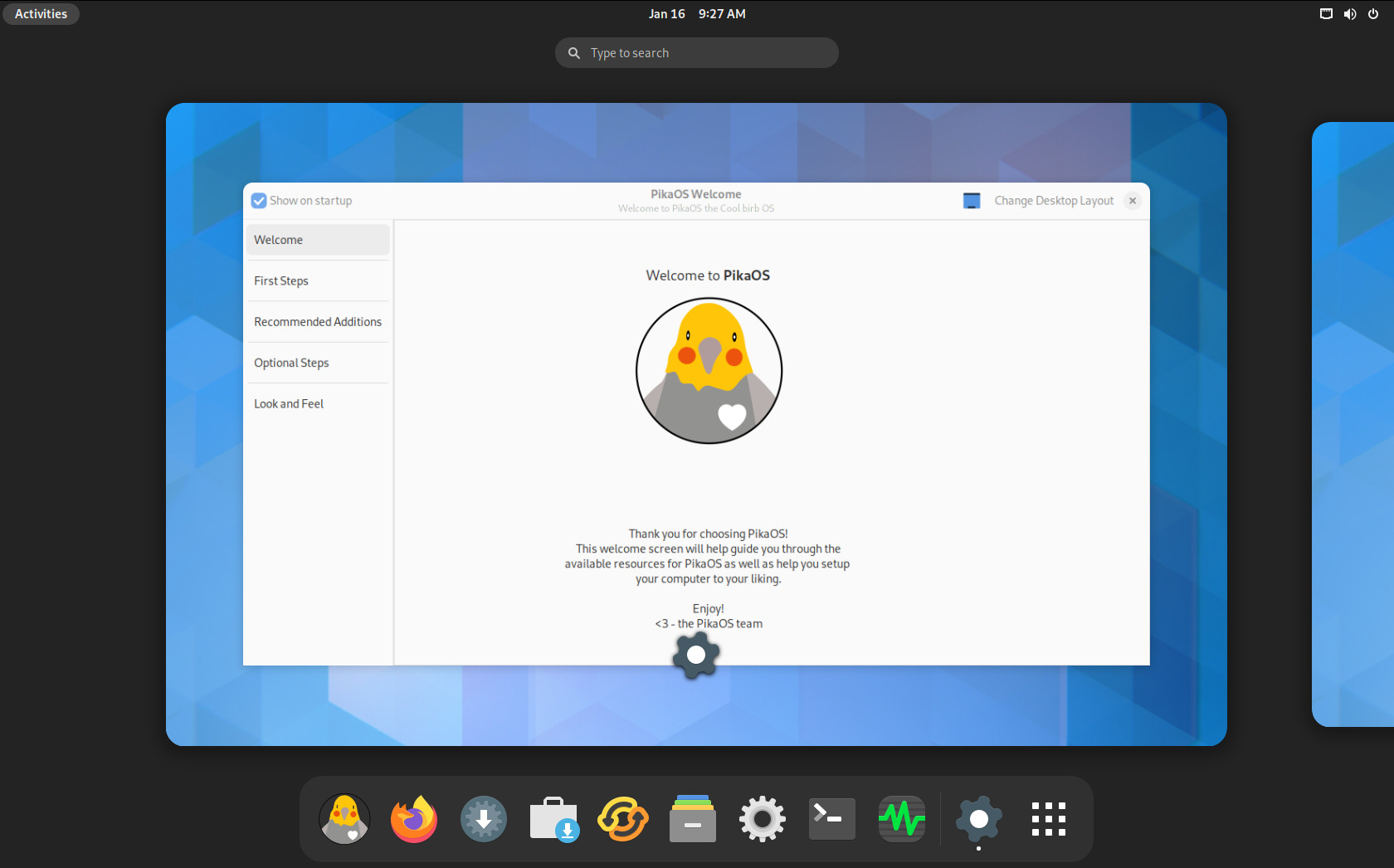Viewport: 1394px width, 868px height.
Task: Open the clock Jan 16 9:27 AM
Action: pos(697,14)
